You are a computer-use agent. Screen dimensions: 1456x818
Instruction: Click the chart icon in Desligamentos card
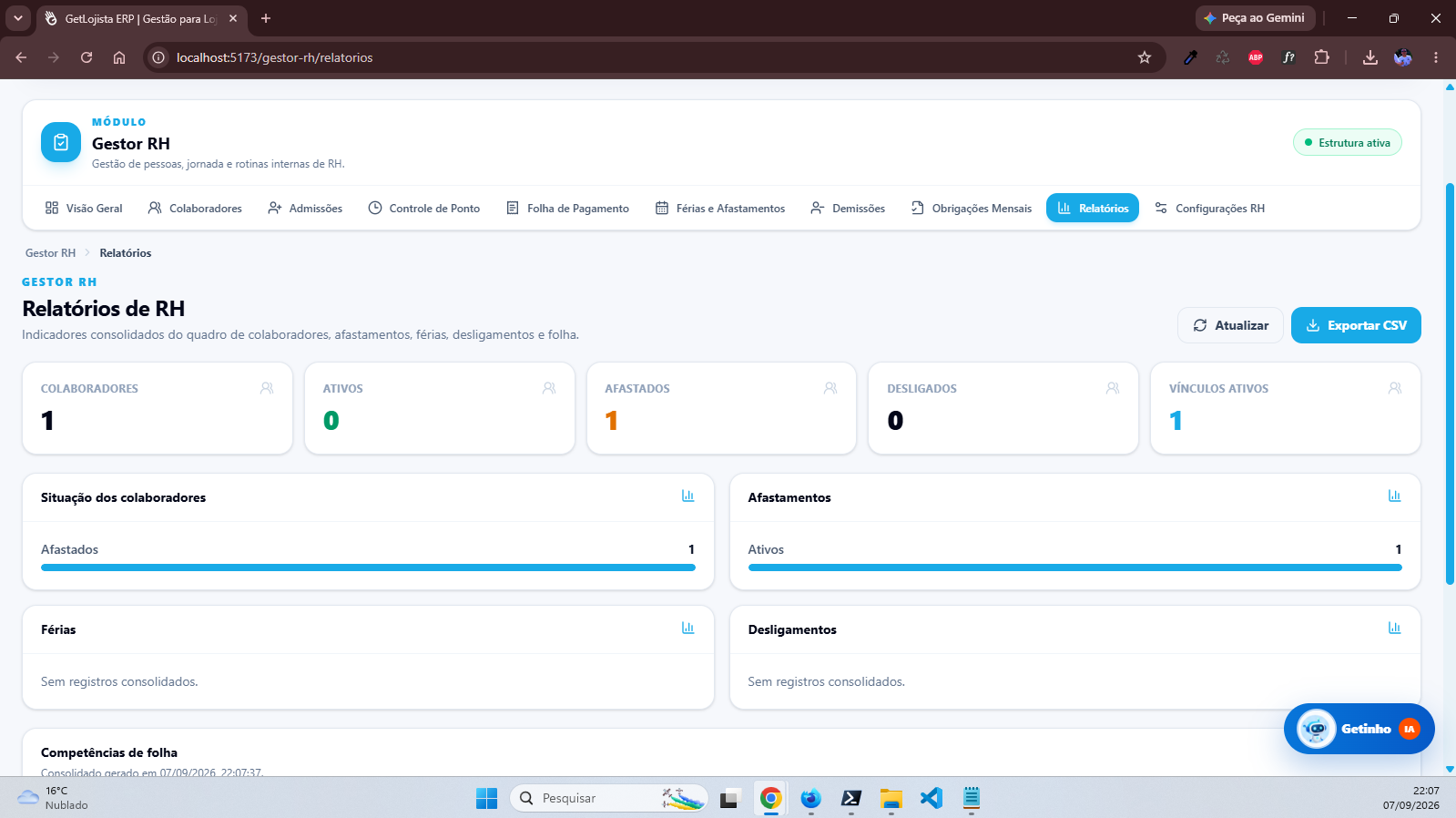[1394, 629]
